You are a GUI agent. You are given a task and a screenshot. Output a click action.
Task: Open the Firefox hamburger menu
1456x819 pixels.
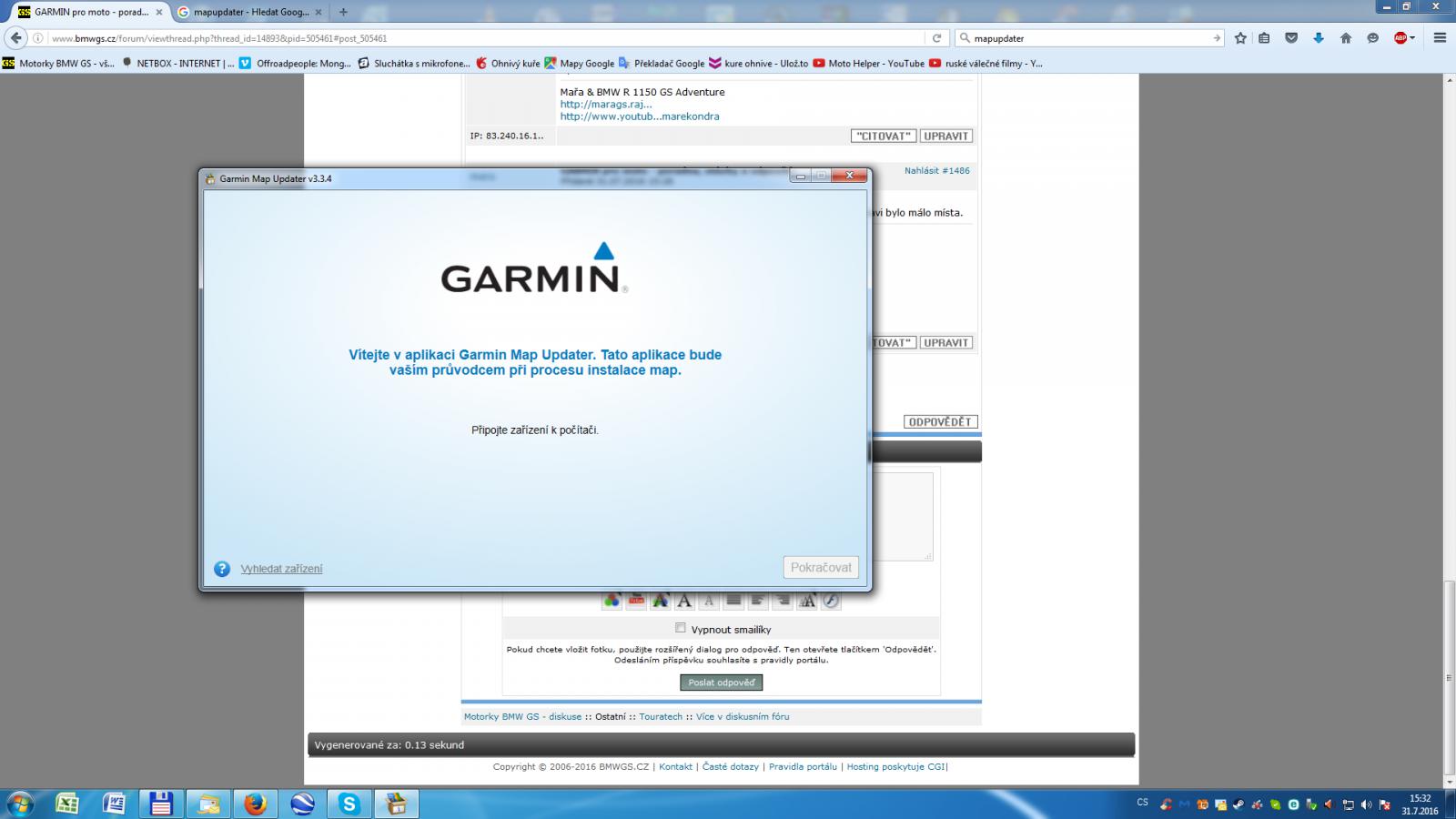[x=1440, y=38]
